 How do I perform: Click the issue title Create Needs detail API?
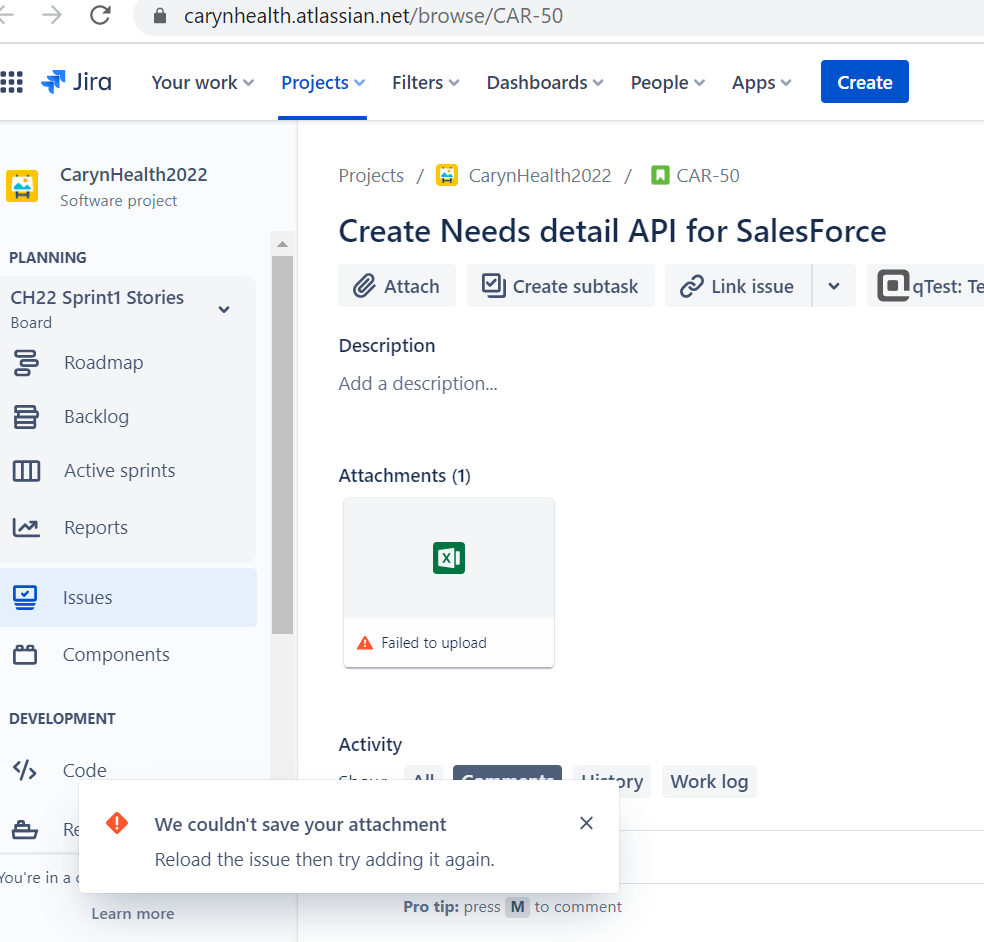(x=612, y=231)
